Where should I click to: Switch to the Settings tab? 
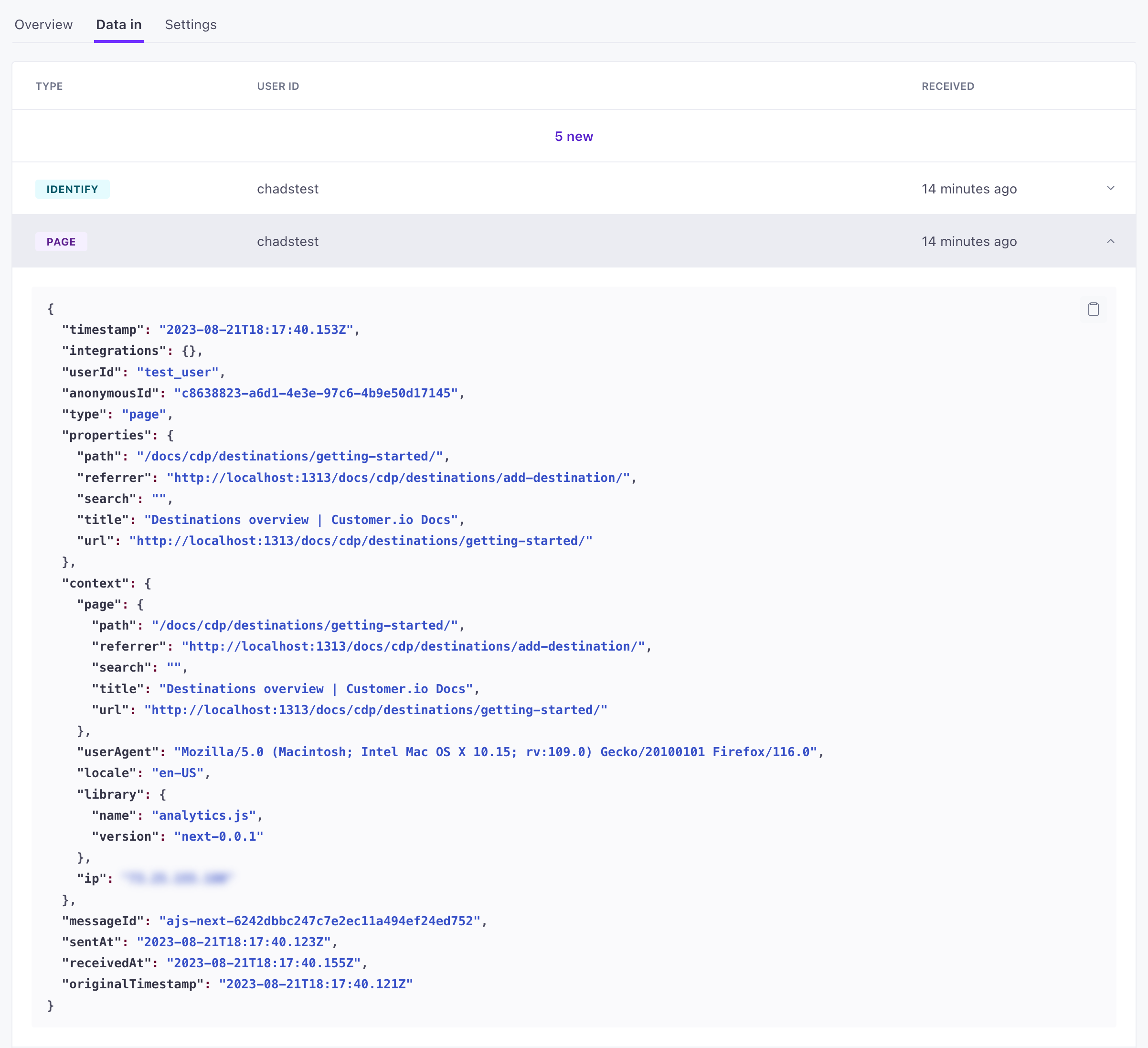pyautogui.click(x=191, y=24)
